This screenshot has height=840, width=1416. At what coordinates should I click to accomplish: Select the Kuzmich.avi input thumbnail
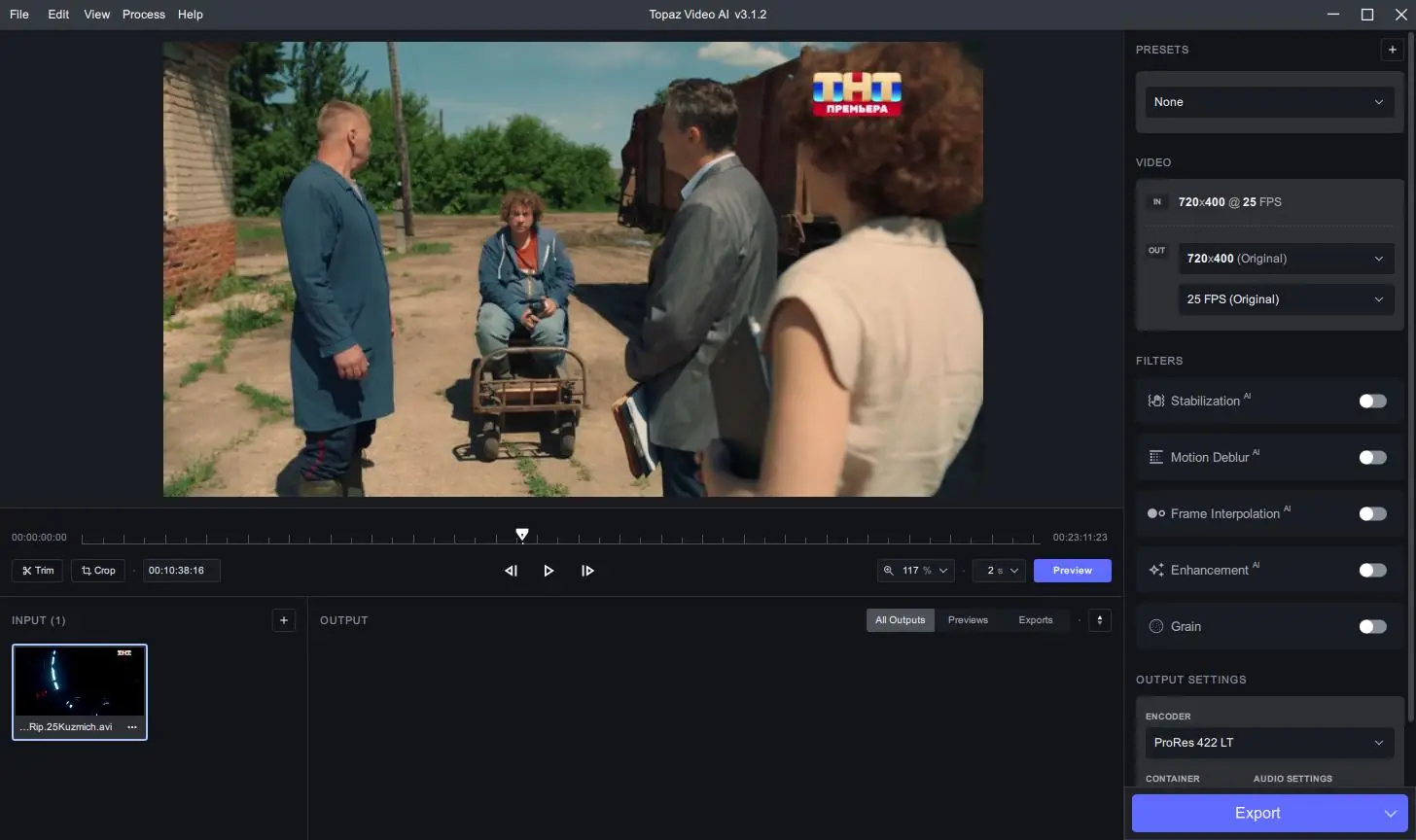tap(80, 692)
